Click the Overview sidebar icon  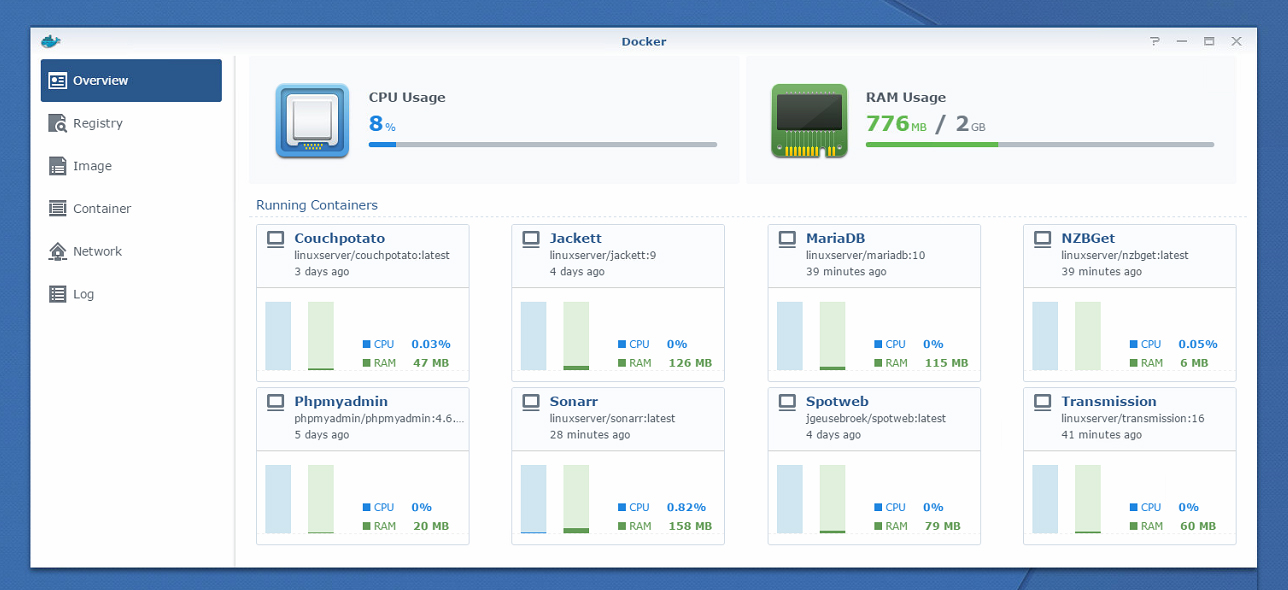pyautogui.click(x=58, y=81)
